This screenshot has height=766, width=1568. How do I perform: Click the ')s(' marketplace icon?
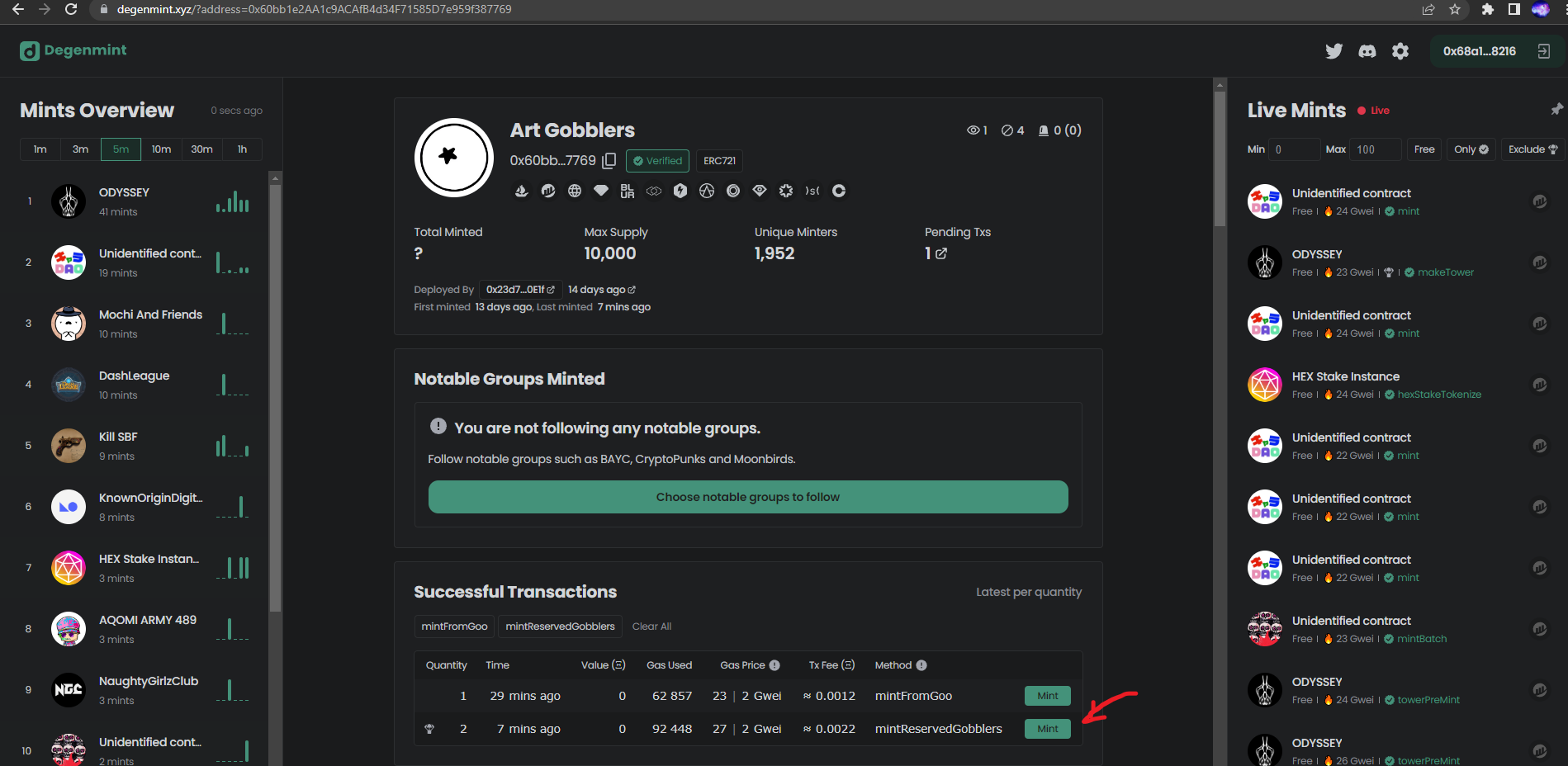[x=812, y=191]
